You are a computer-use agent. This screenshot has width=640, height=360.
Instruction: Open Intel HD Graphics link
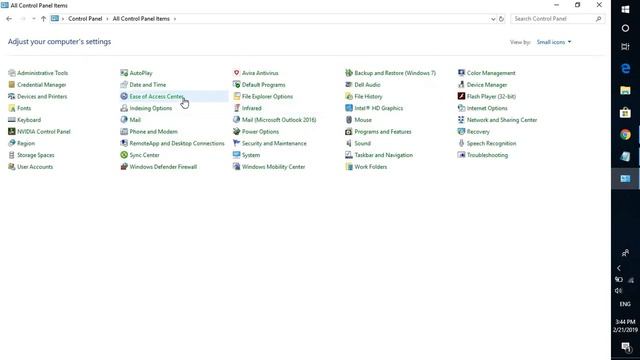point(378,108)
